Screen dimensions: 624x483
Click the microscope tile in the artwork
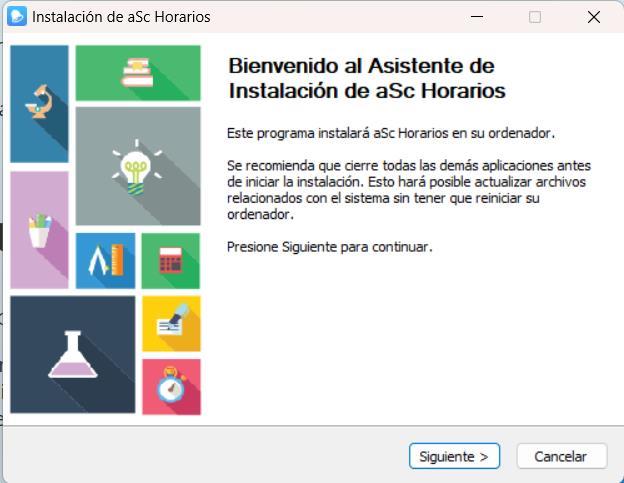coord(39,104)
